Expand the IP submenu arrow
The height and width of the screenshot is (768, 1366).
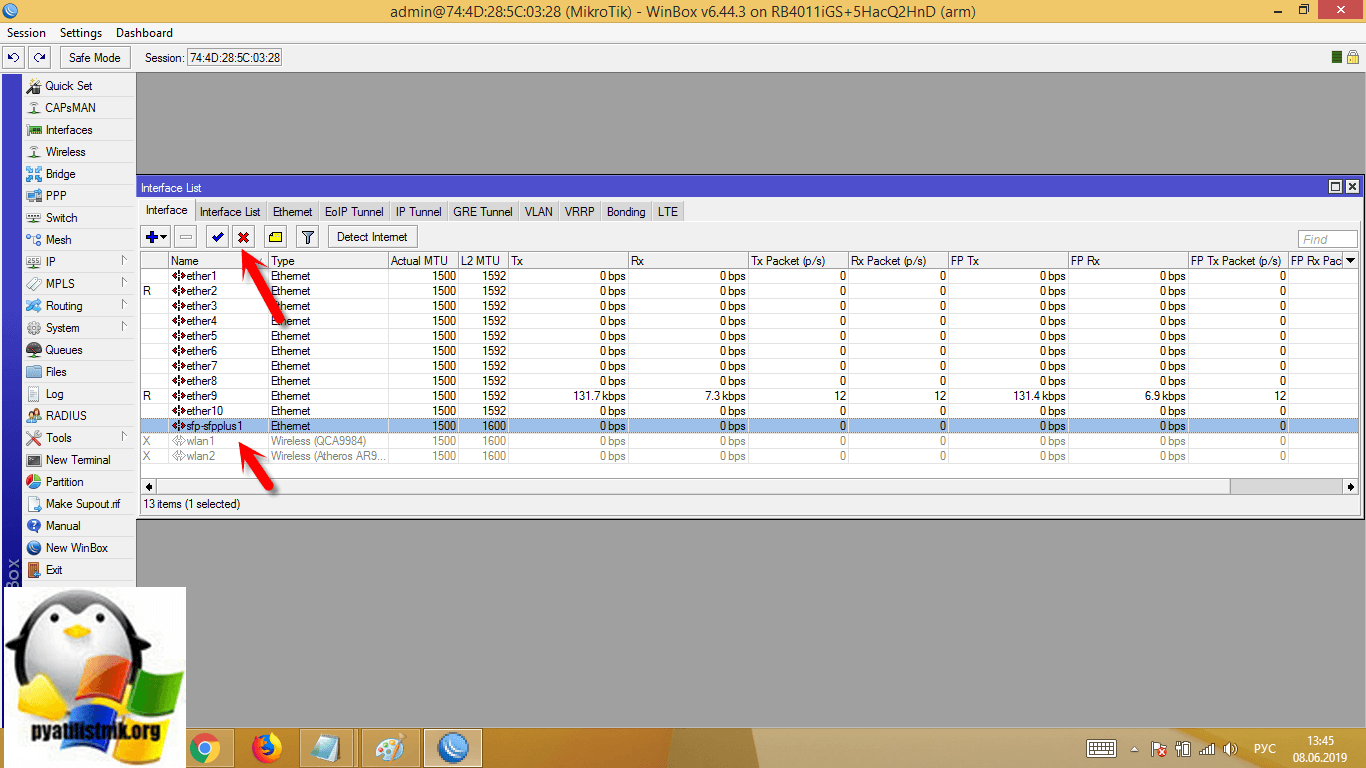pyautogui.click(x=124, y=261)
